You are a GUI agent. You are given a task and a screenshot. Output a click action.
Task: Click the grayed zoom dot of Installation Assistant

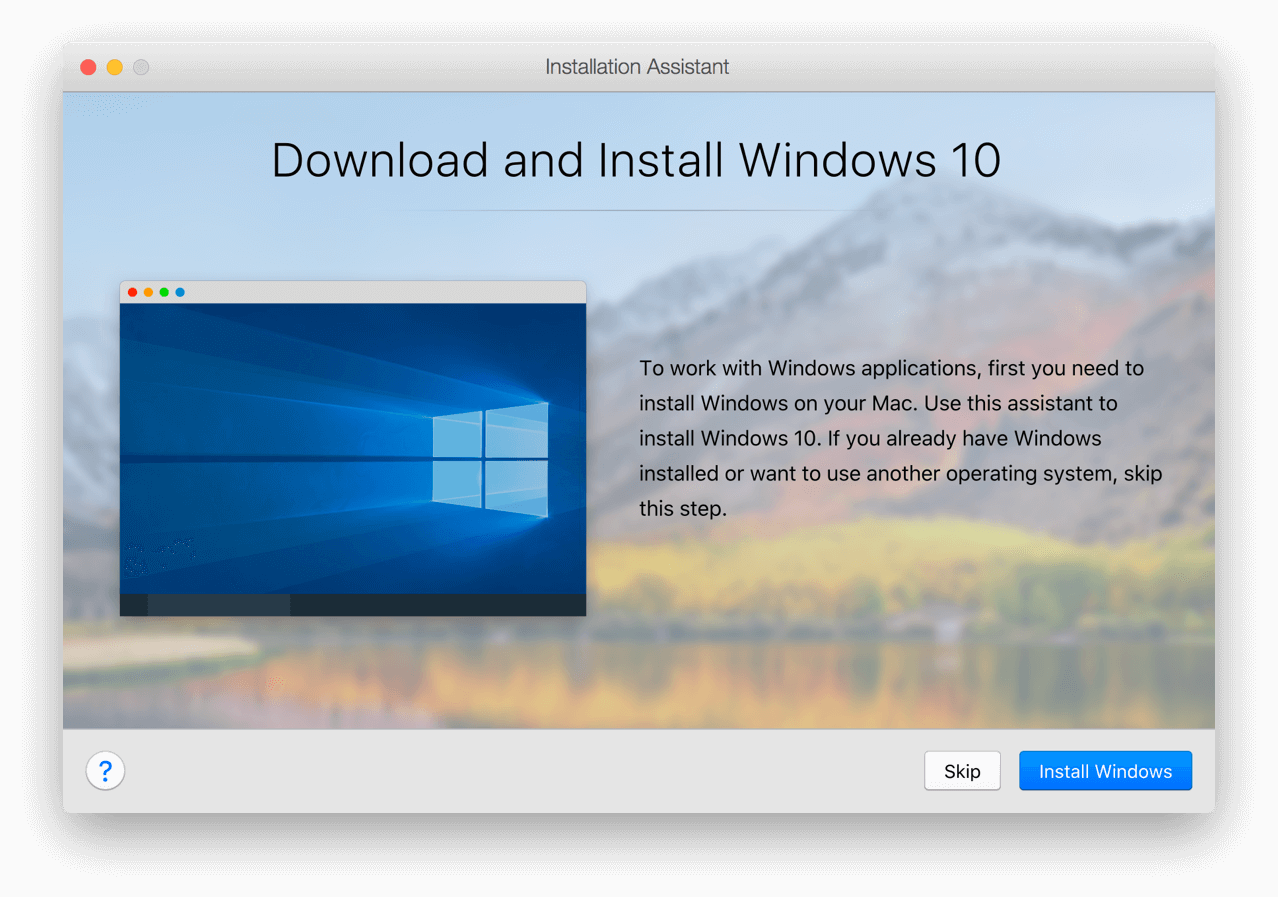pyautogui.click(x=141, y=67)
